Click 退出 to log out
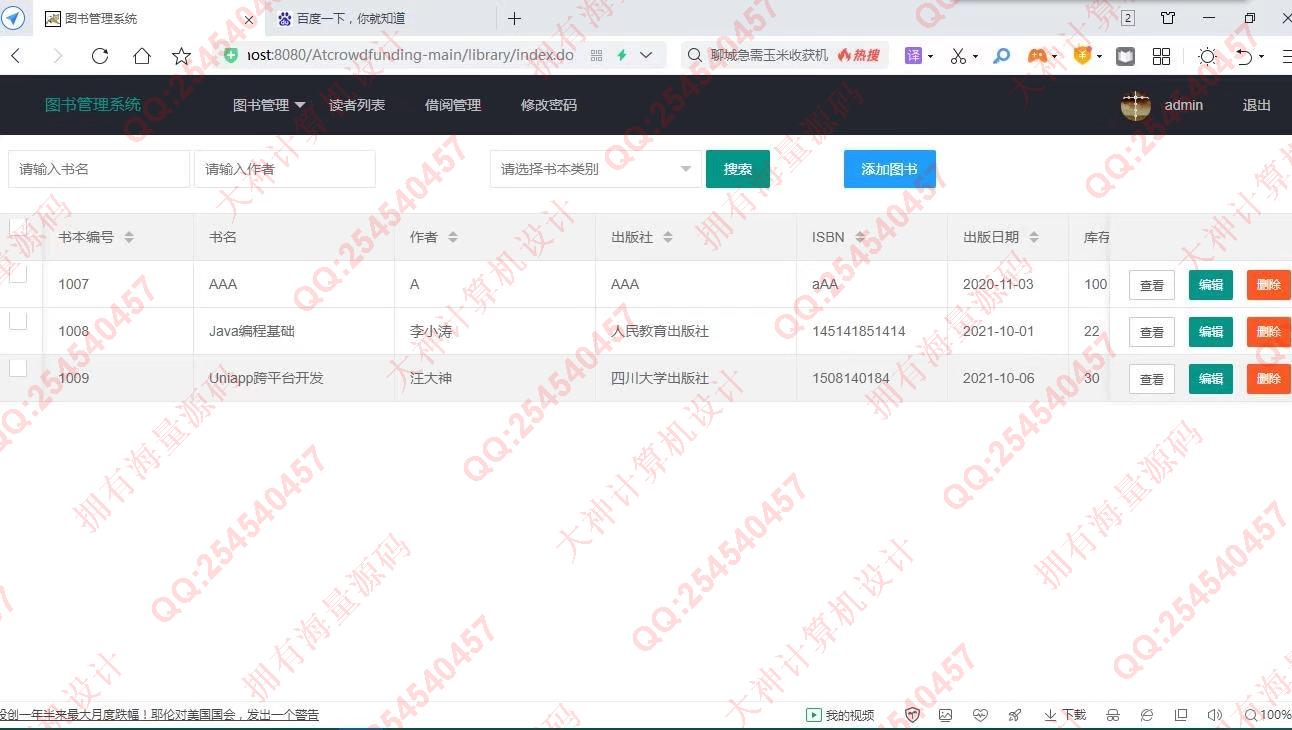Image resolution: width=1292 pixels, height=730 pixels. [1257, 105]
